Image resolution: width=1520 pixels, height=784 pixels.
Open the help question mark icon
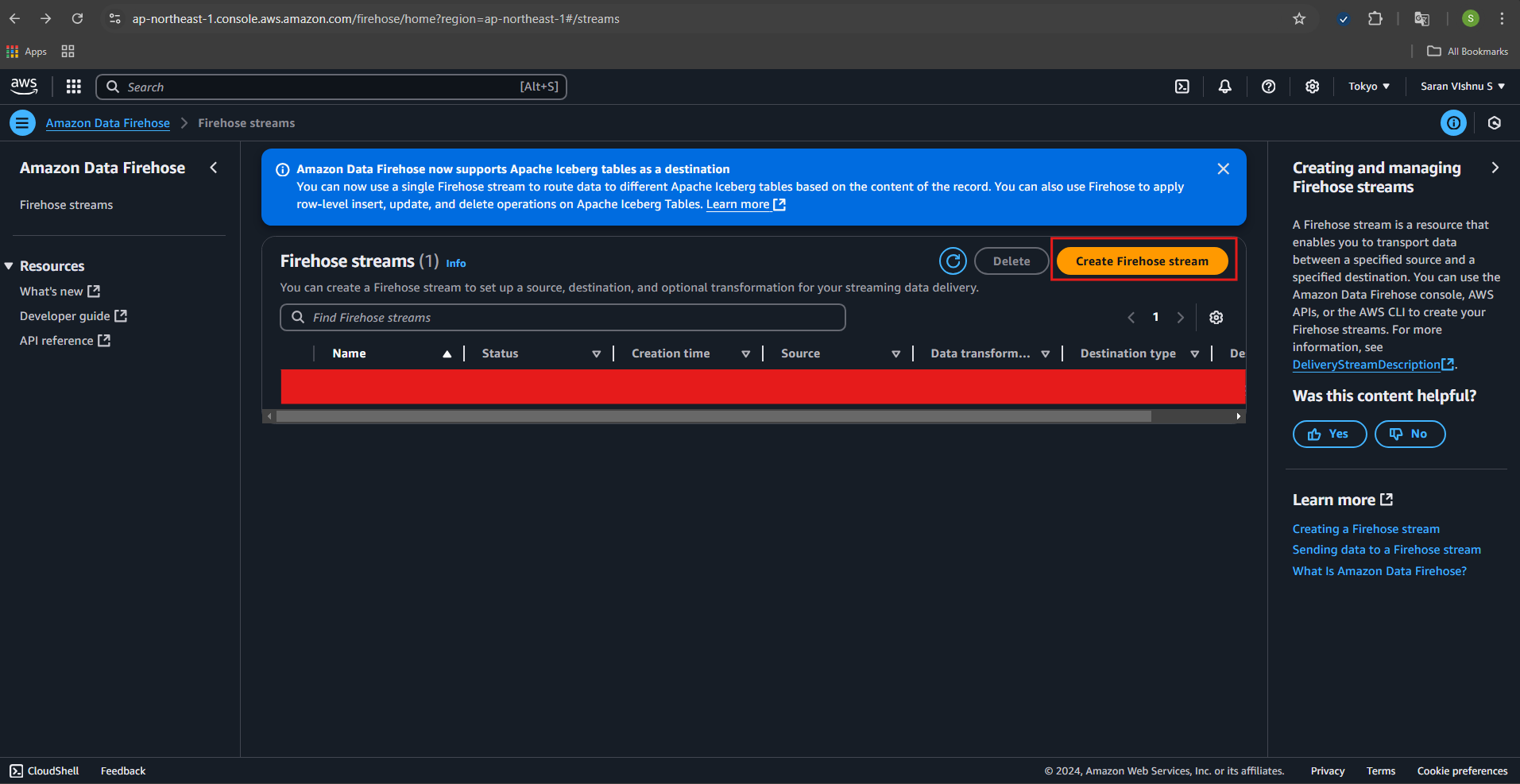pos(1268,87)
